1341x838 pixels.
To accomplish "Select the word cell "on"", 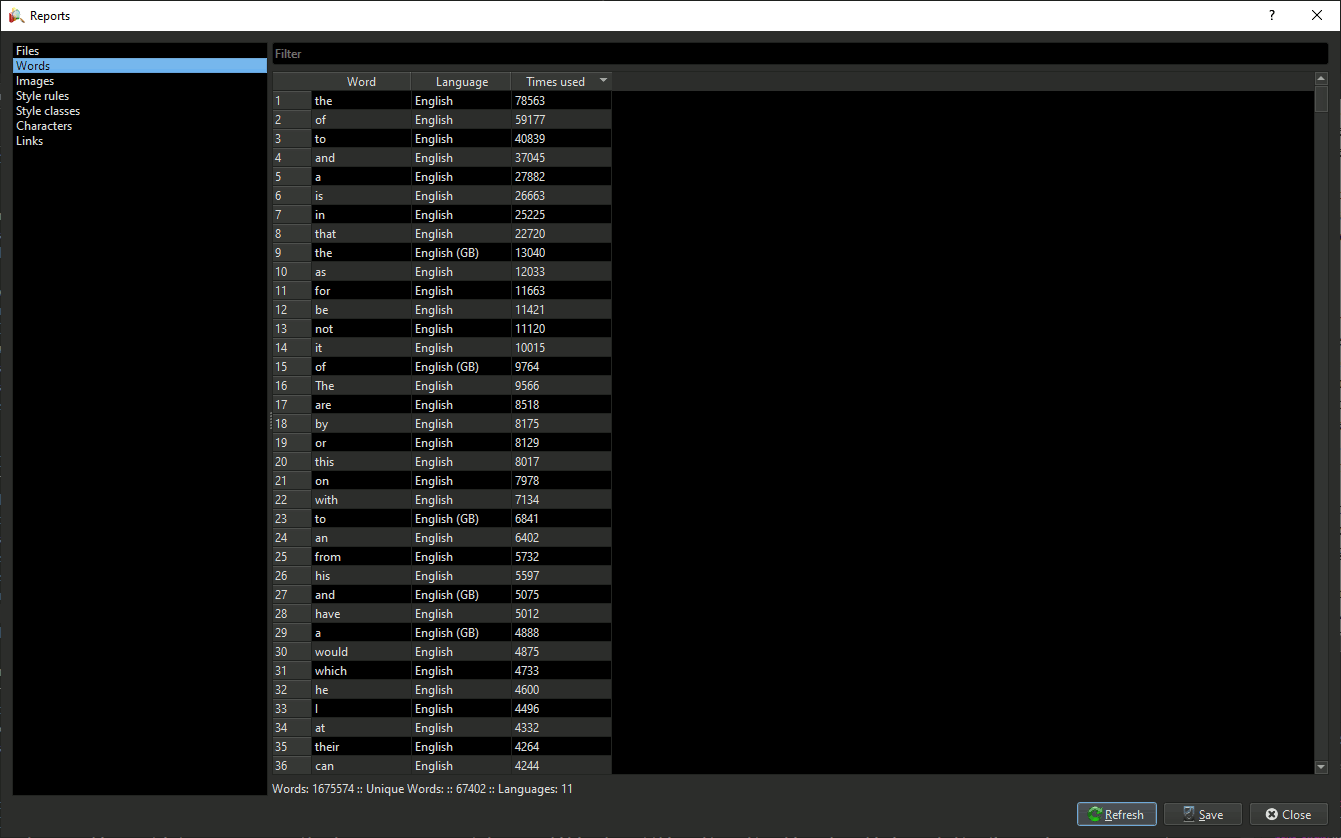I will pyautogui.click(x=361, y=481).
